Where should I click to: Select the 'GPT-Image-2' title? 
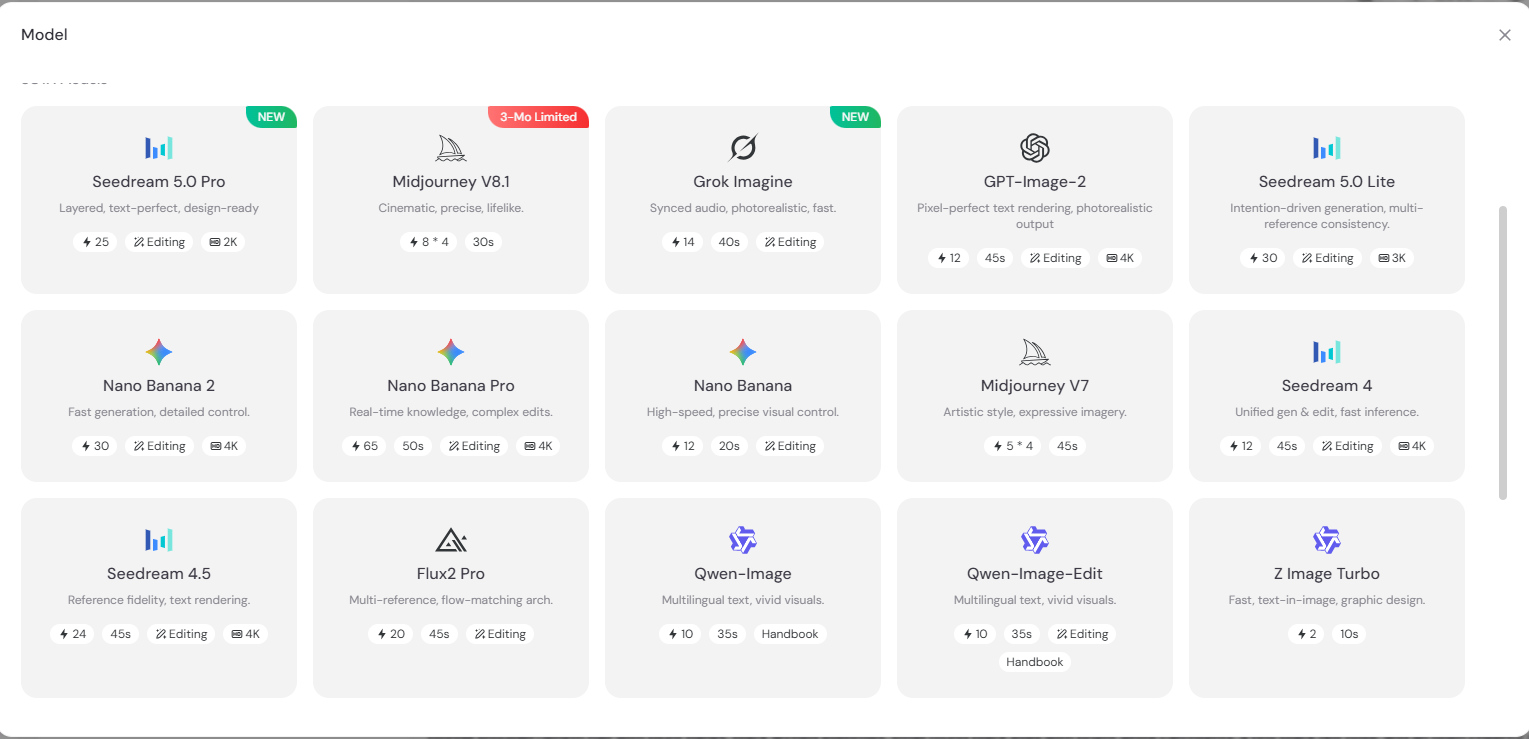pos(1035,182)
